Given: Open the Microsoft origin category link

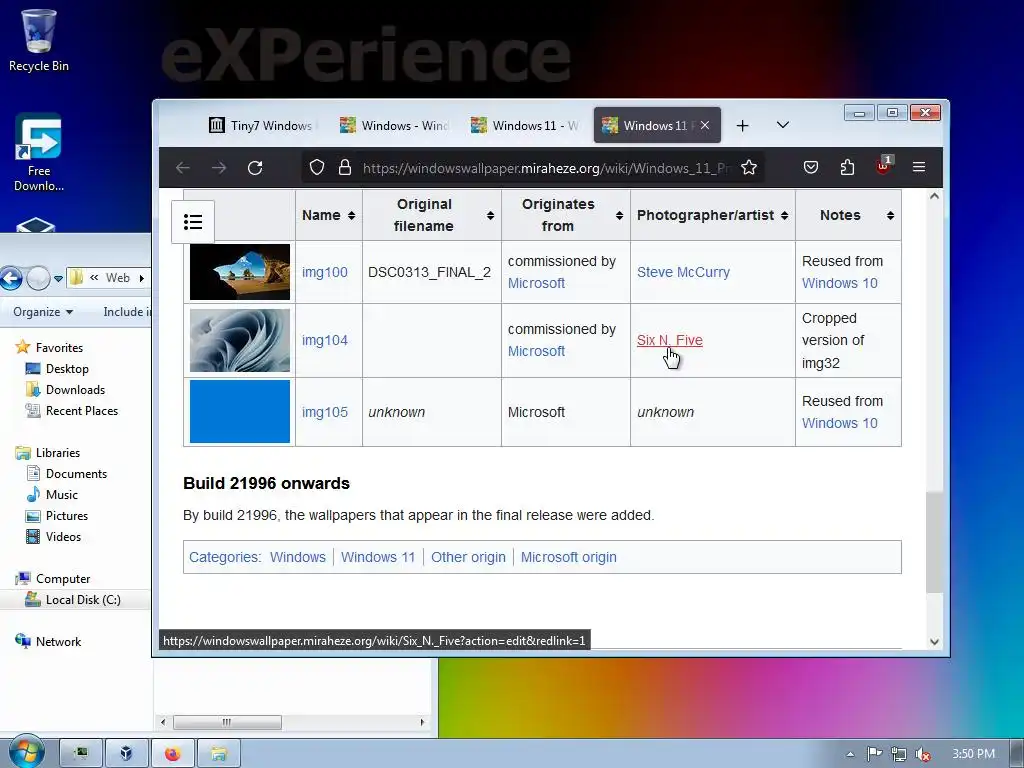Looking at the screenshot, I should coord(569,557).
